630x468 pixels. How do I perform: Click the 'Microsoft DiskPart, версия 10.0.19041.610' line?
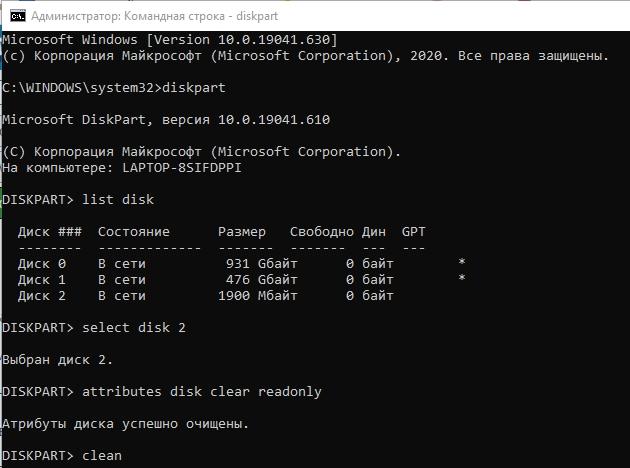click(x=166, y=119)
